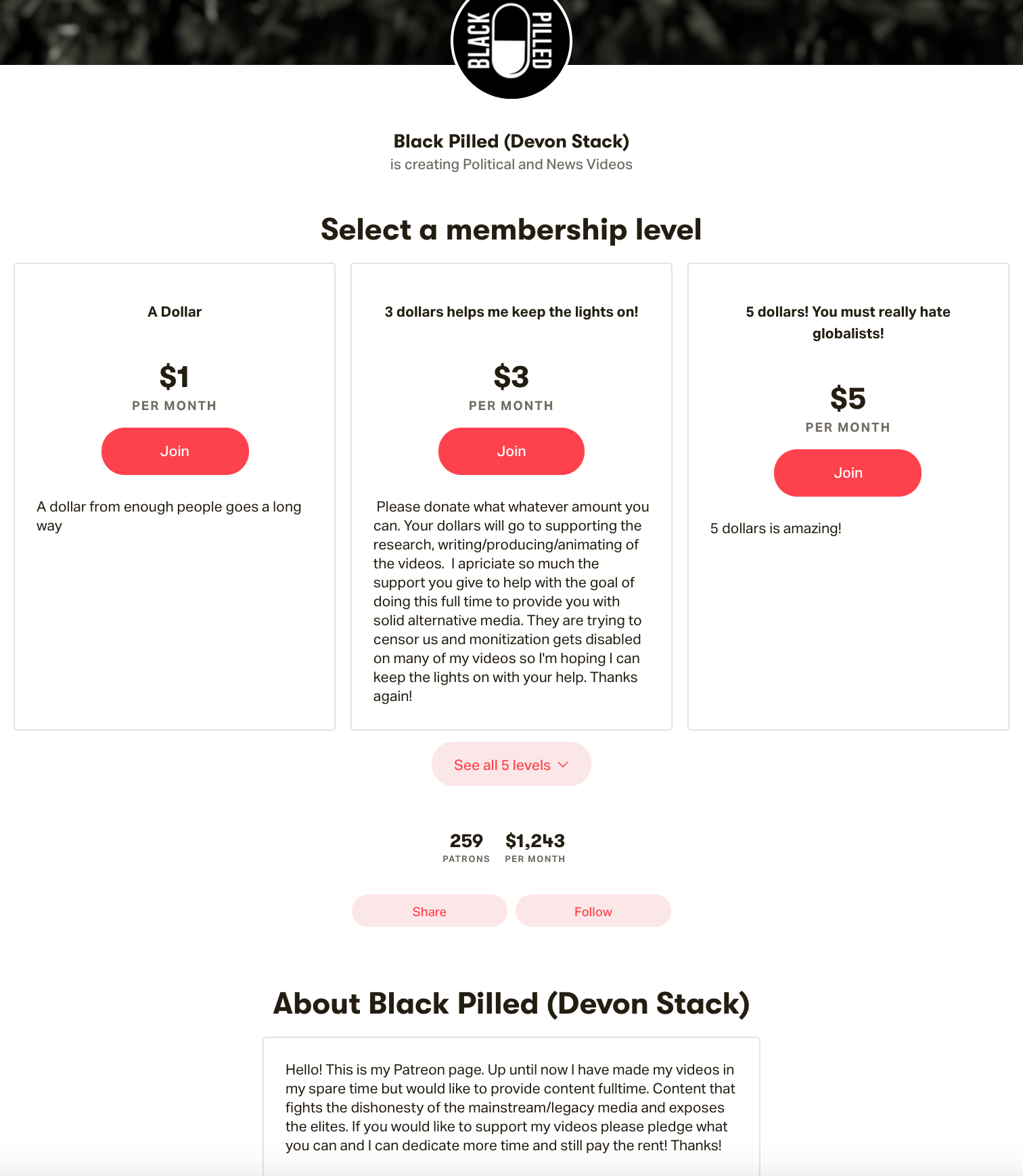
Task: Follow the Black Pilled creator
Action: 593,911
